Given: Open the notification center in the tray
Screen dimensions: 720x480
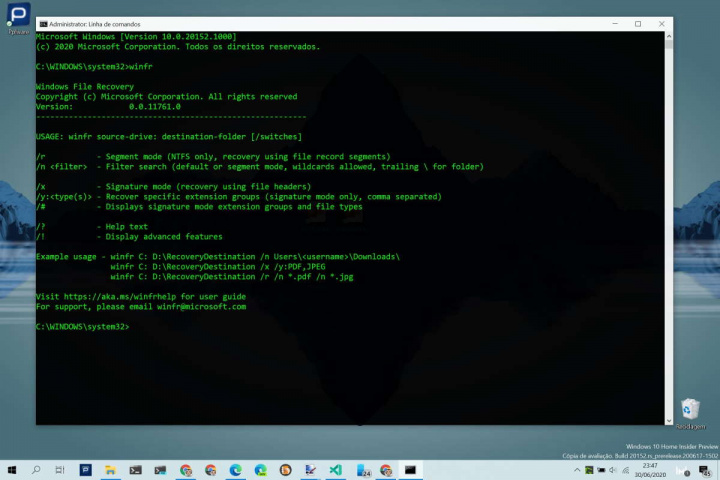Looking at the screenshot, I should click(x=707, y=469).
